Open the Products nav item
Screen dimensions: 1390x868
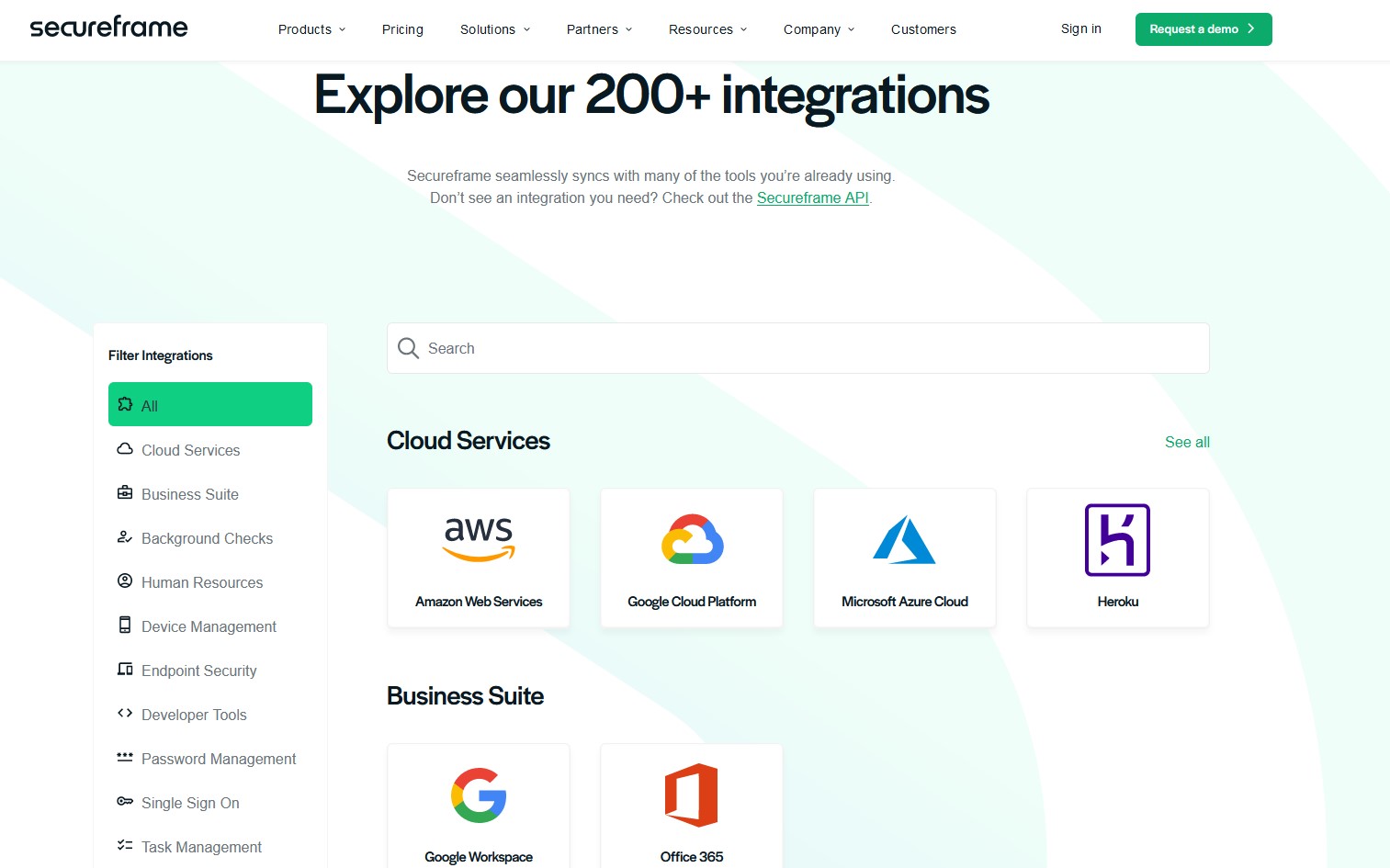click(x=305, y=29)
